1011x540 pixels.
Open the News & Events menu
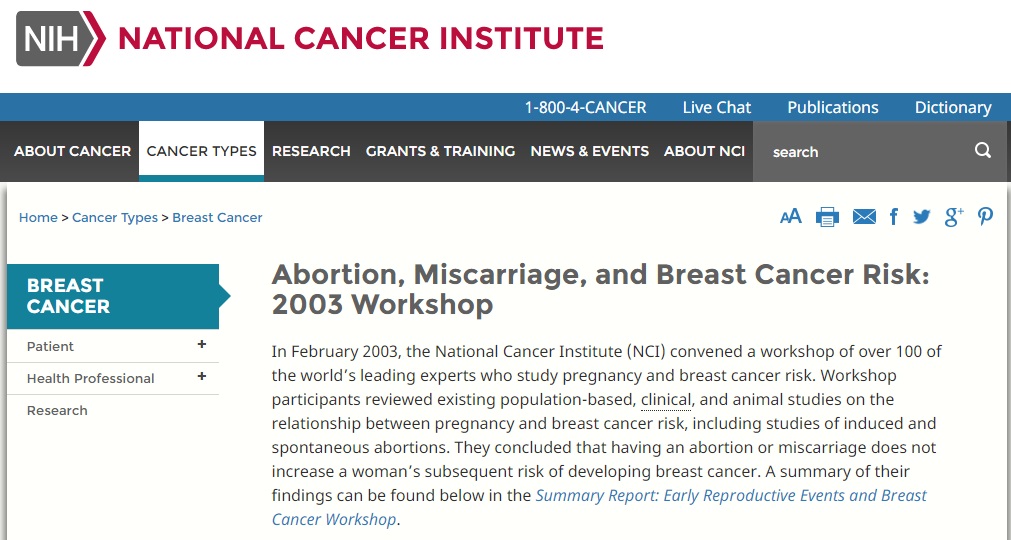[x=589, y=151]
